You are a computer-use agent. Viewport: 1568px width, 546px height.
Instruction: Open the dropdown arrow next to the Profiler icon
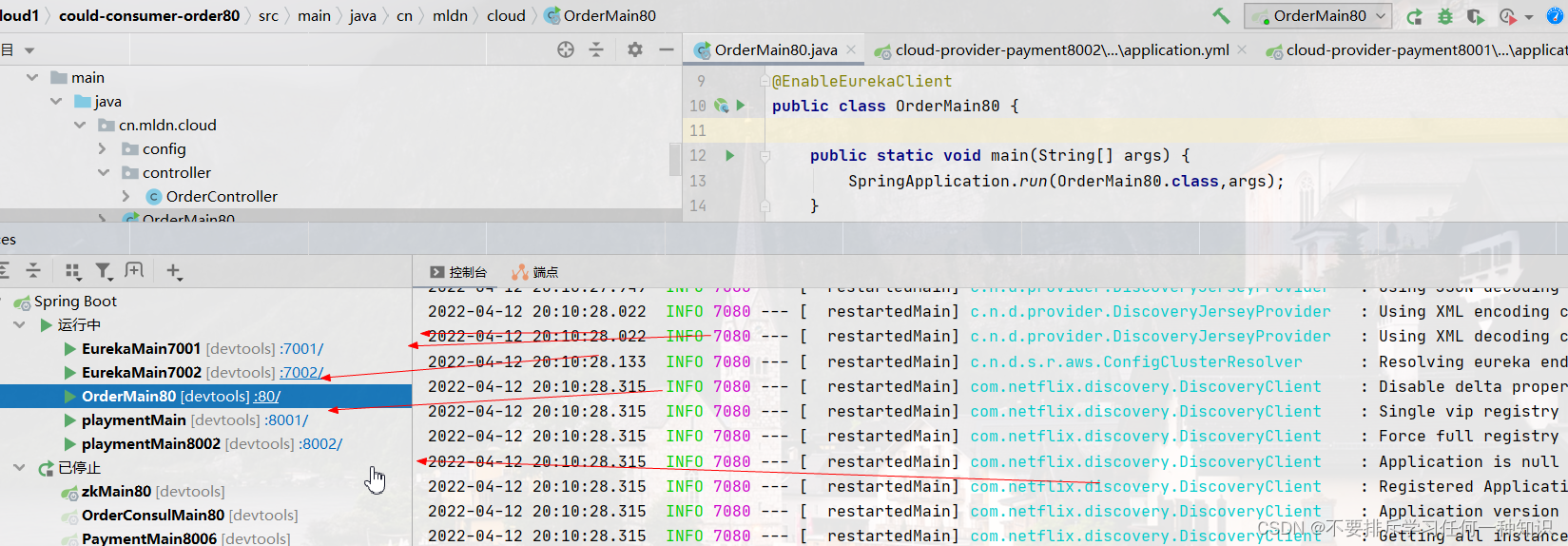coord(1529,17)
